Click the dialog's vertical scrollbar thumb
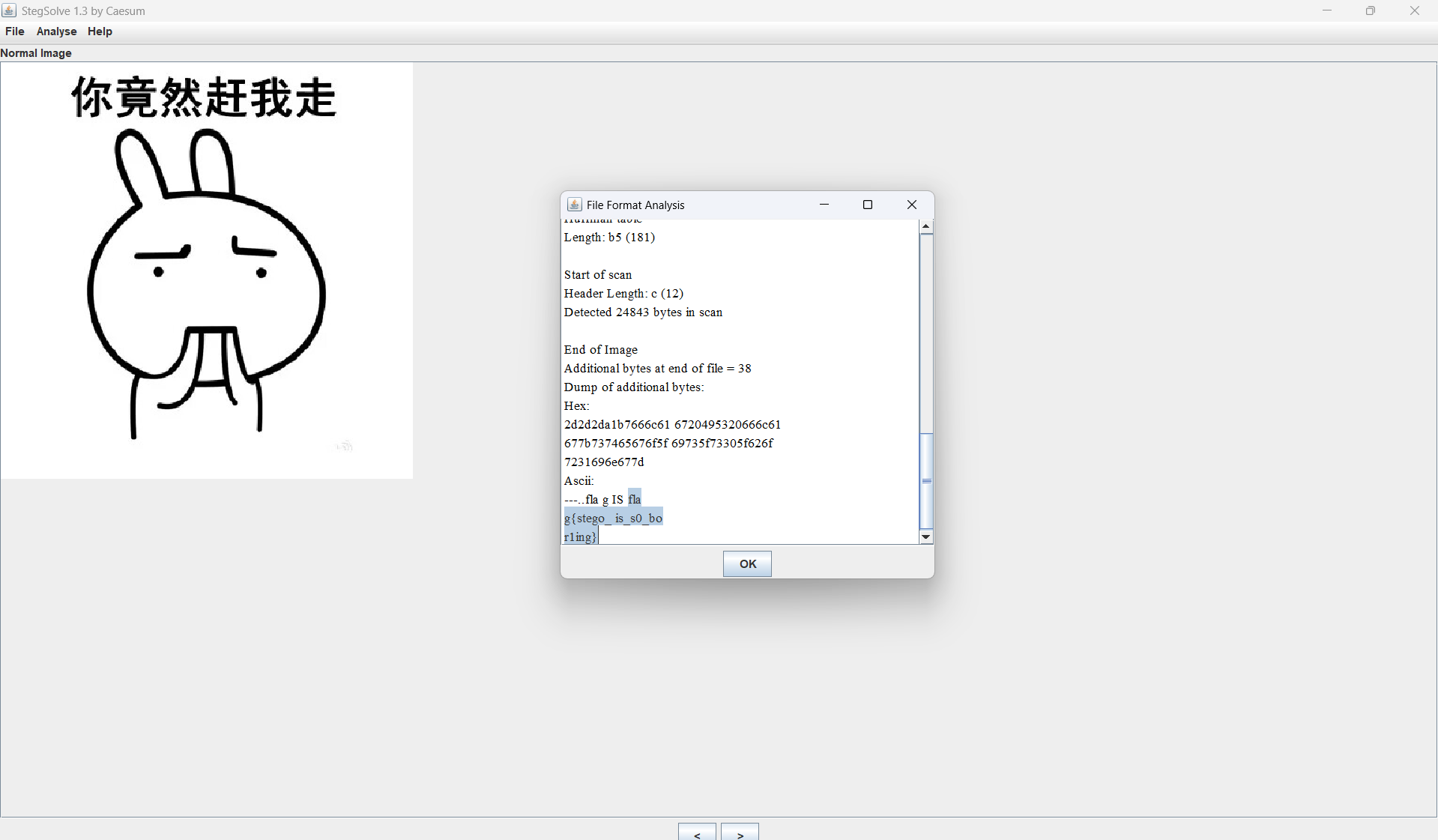 pos(926,481)
